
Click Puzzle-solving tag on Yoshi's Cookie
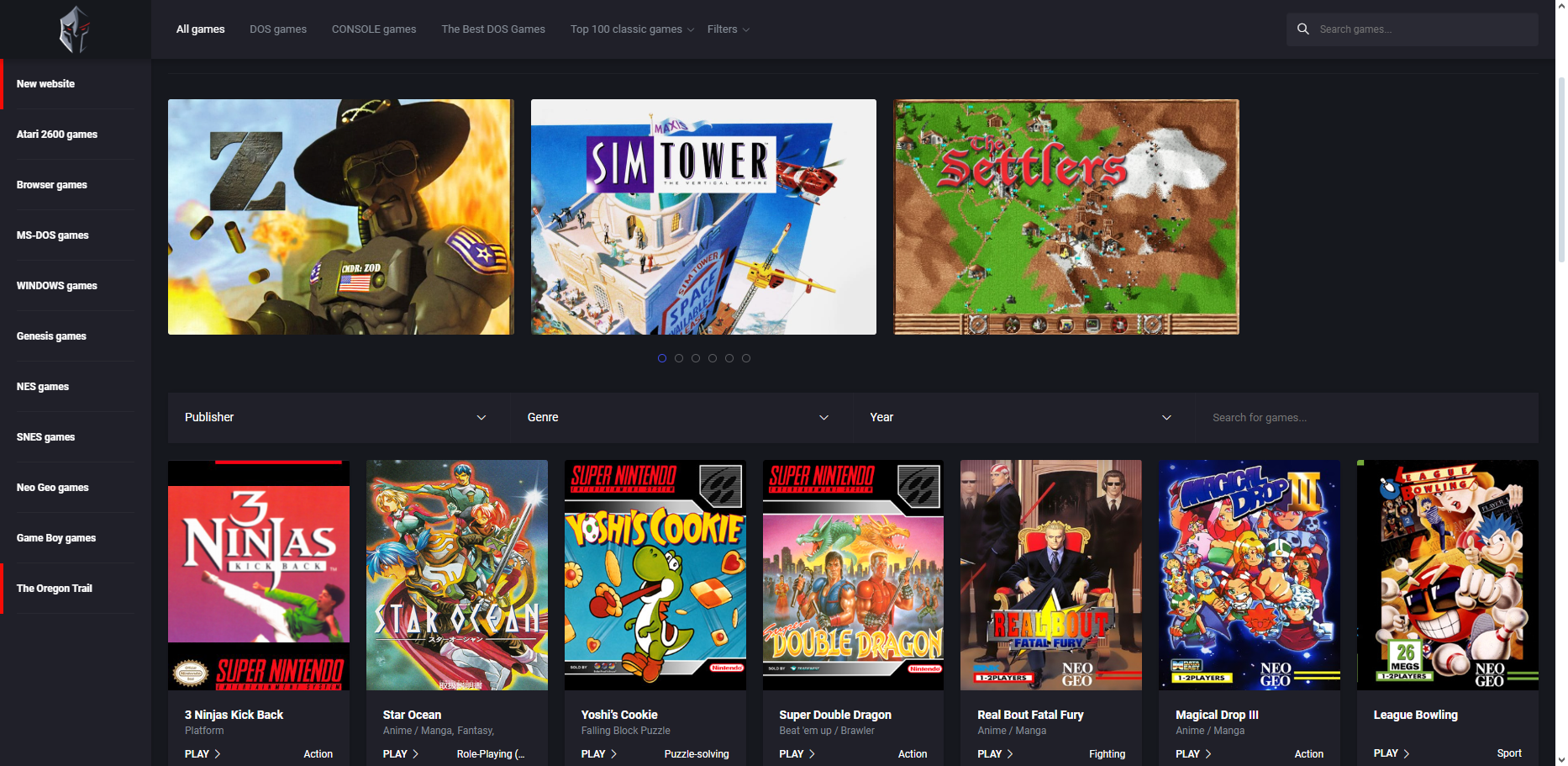[697, 754]
